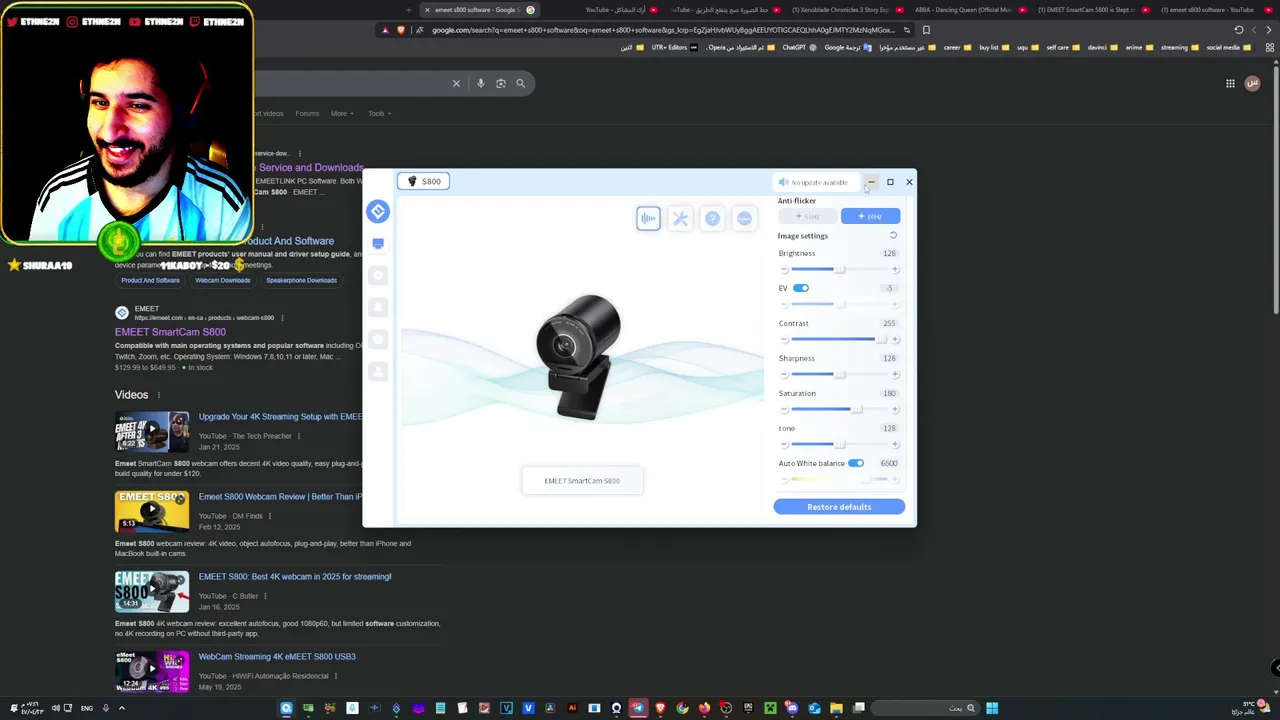Click the wave-shaped icon in EMEET toolbar
1280x720 pixels.
tap(744, 218)
